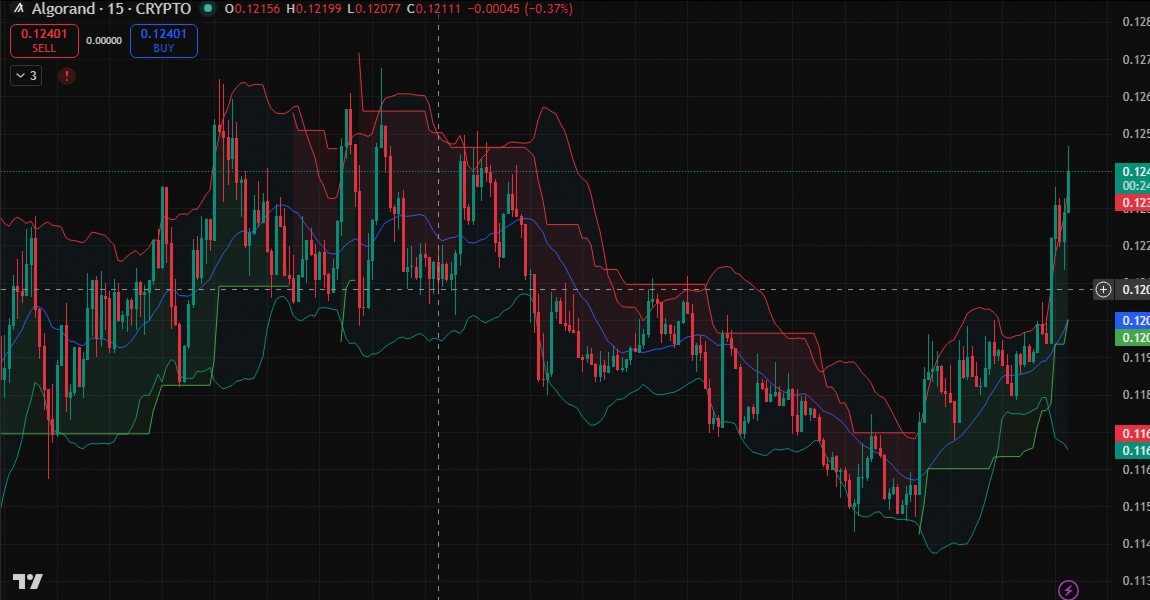Image resolution: width=1150 pixels, height=600 pixels.
Task: Click the teal 0.116 label under the red one
Action: [x=1132, y=450]
